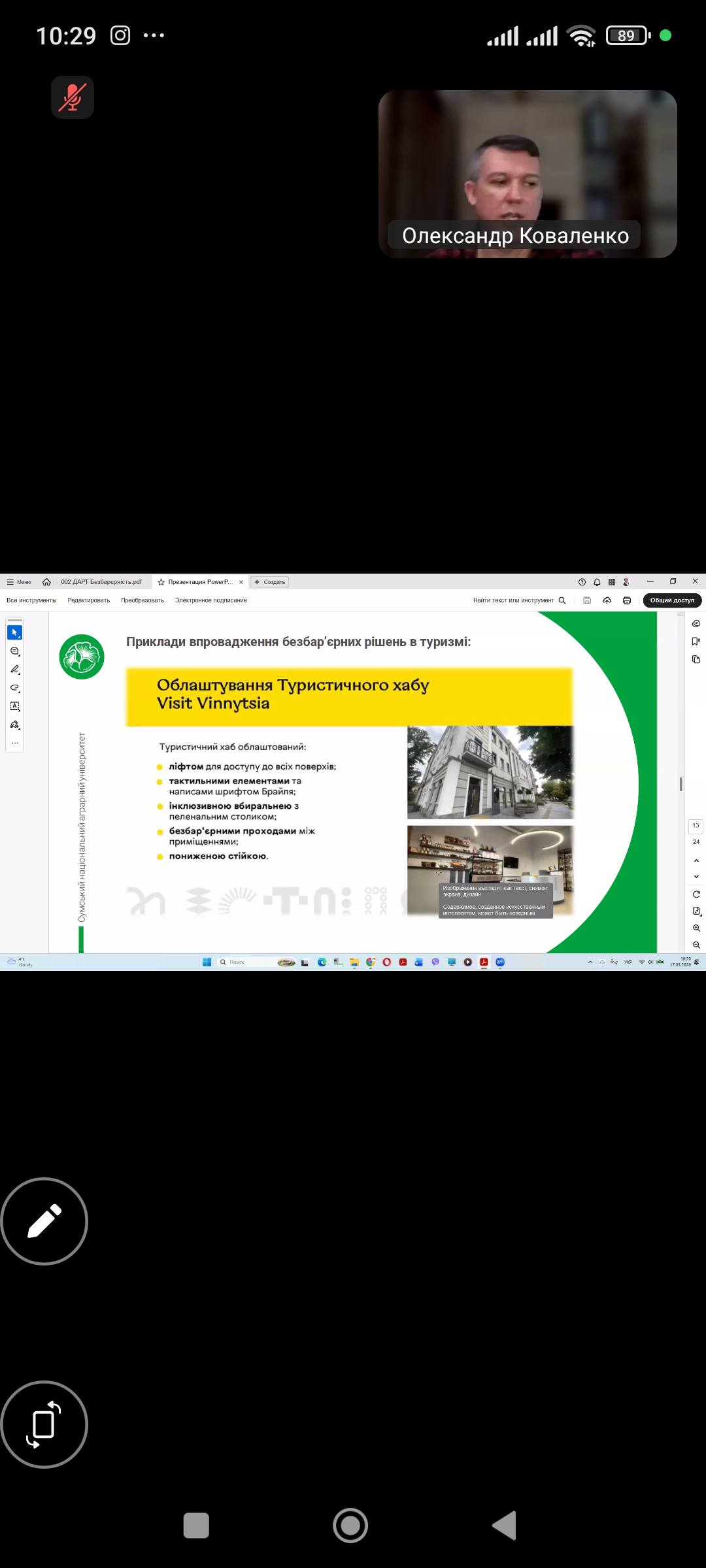This screenshot has height=1568, width=706.
Task: Click the notifications bell icon in Acrobat
Action: click(x=597, y=582)
